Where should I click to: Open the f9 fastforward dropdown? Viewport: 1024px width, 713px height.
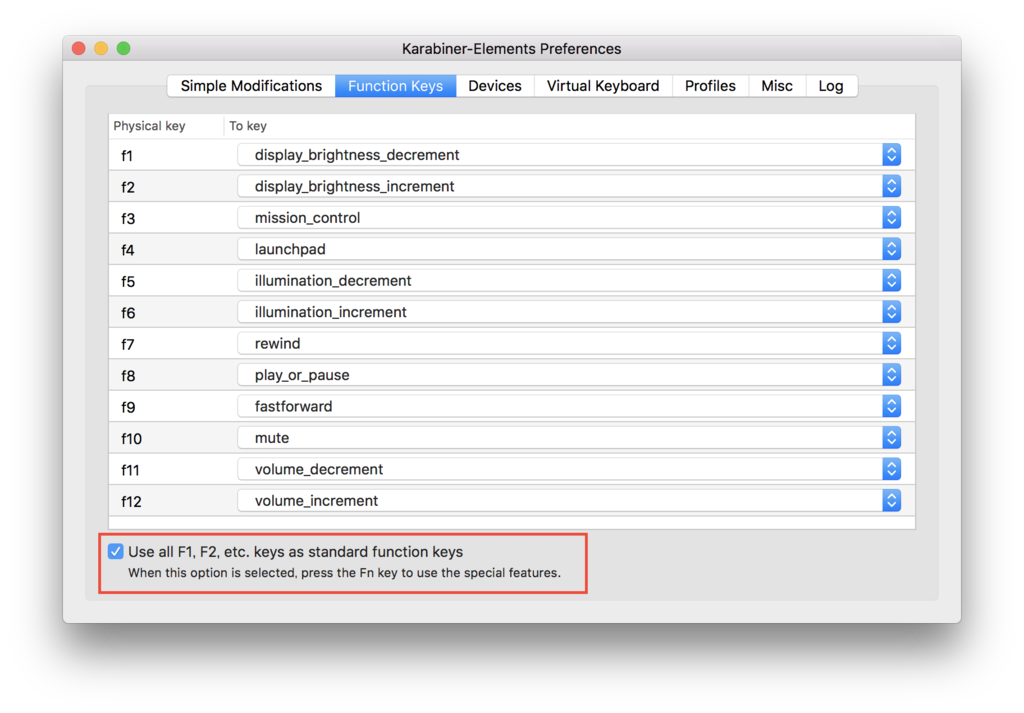click(569, 406)
